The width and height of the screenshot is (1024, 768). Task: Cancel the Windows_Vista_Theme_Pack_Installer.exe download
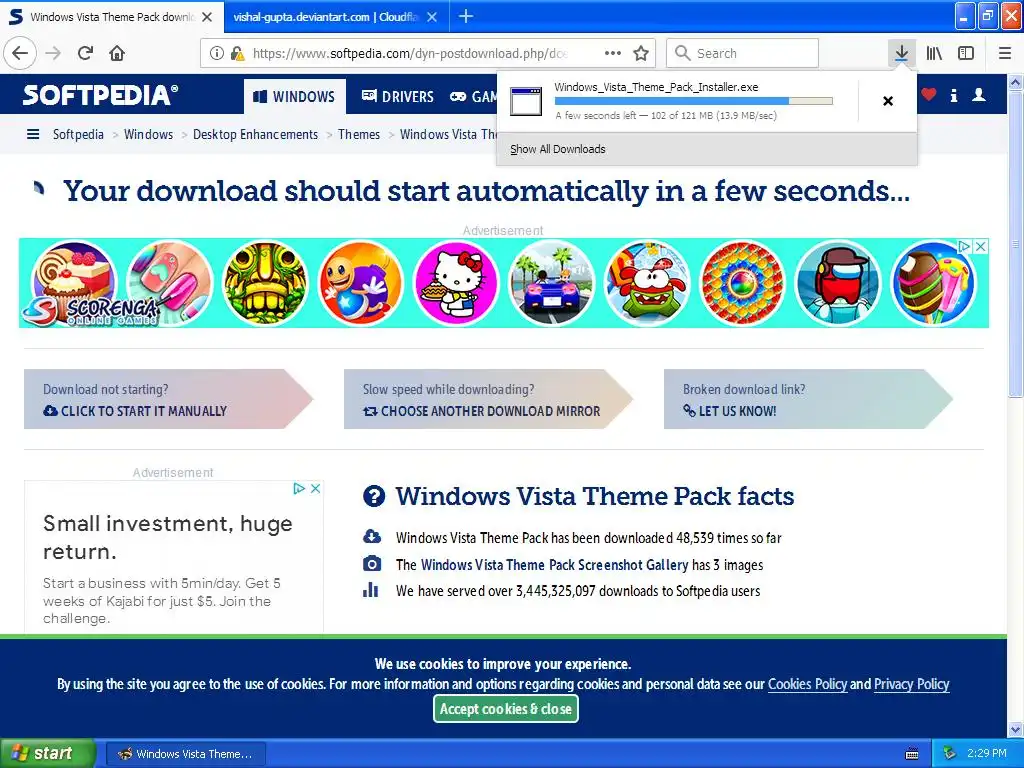pos(888,101)
